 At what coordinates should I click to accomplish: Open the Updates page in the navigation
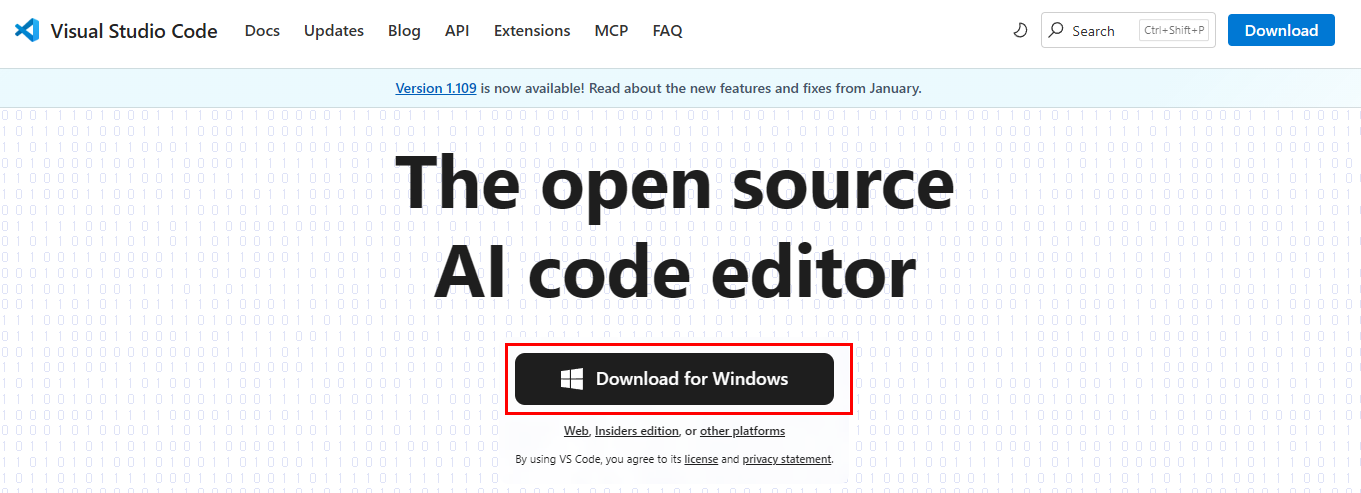click(334, 30)
